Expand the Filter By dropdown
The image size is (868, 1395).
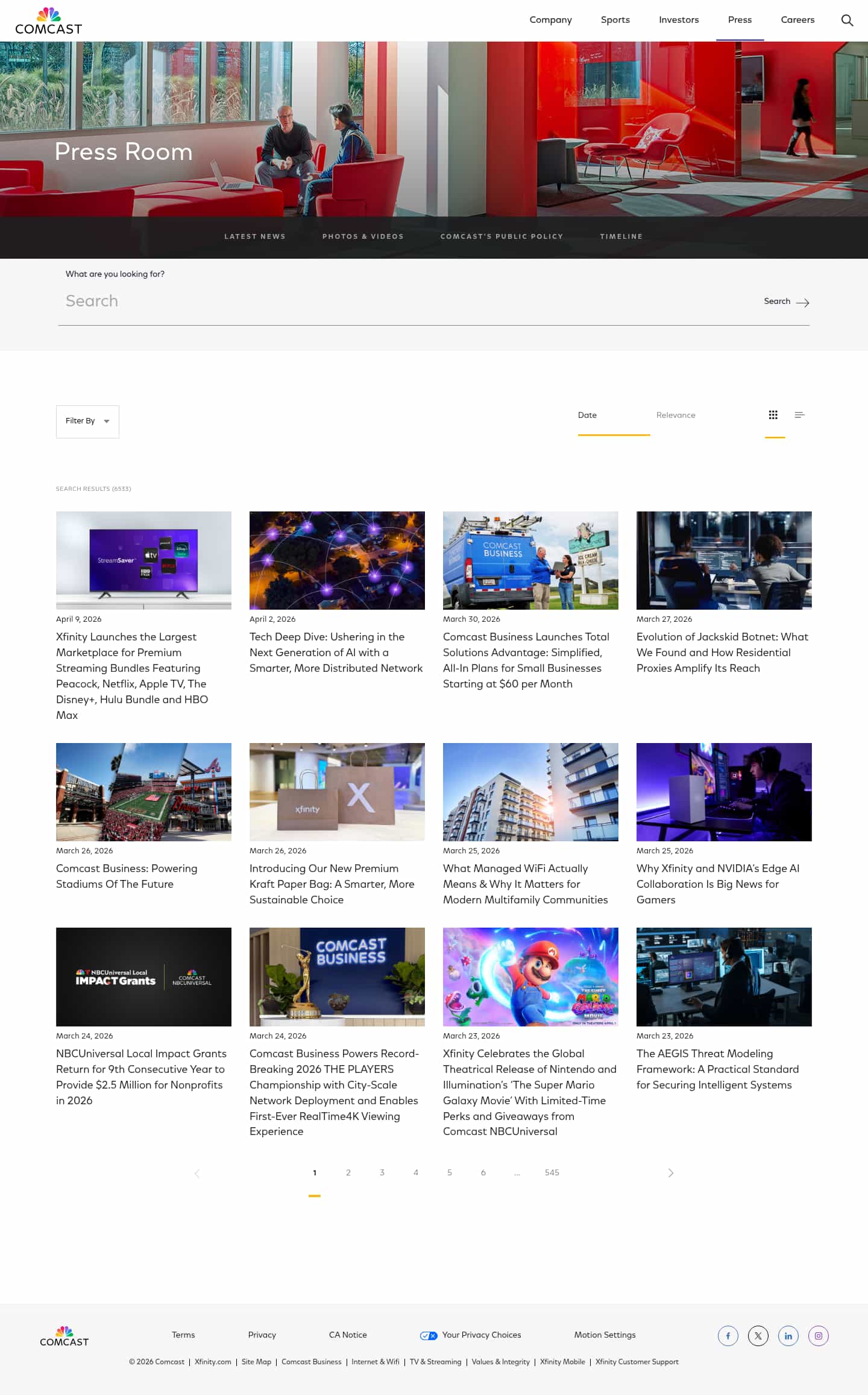pos(87,422)
